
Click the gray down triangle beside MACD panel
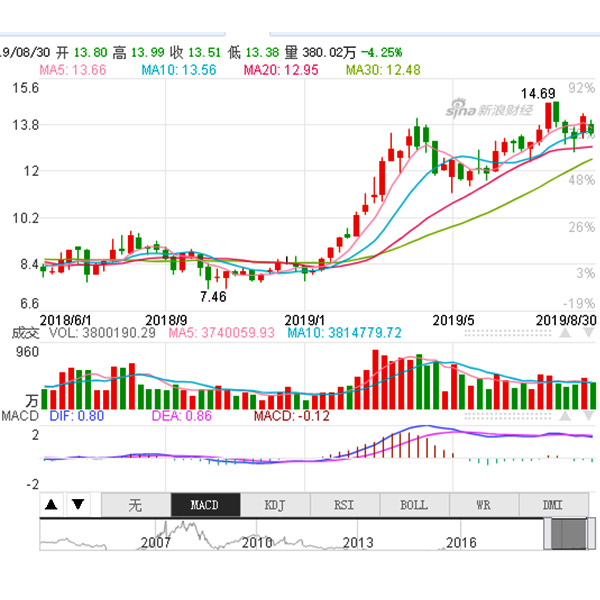tap(589, 416)
